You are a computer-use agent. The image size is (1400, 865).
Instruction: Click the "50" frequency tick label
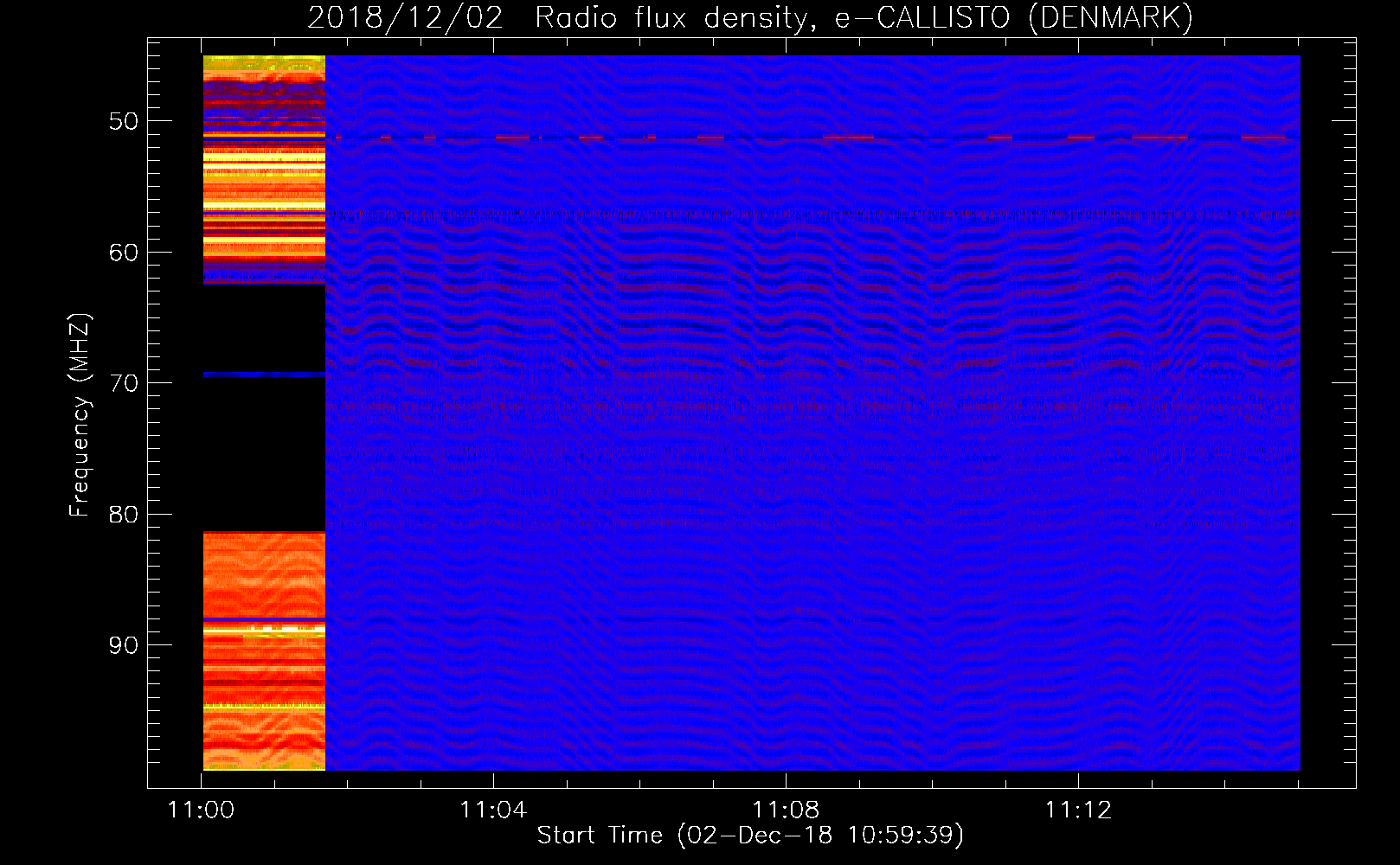pos(124,121)
